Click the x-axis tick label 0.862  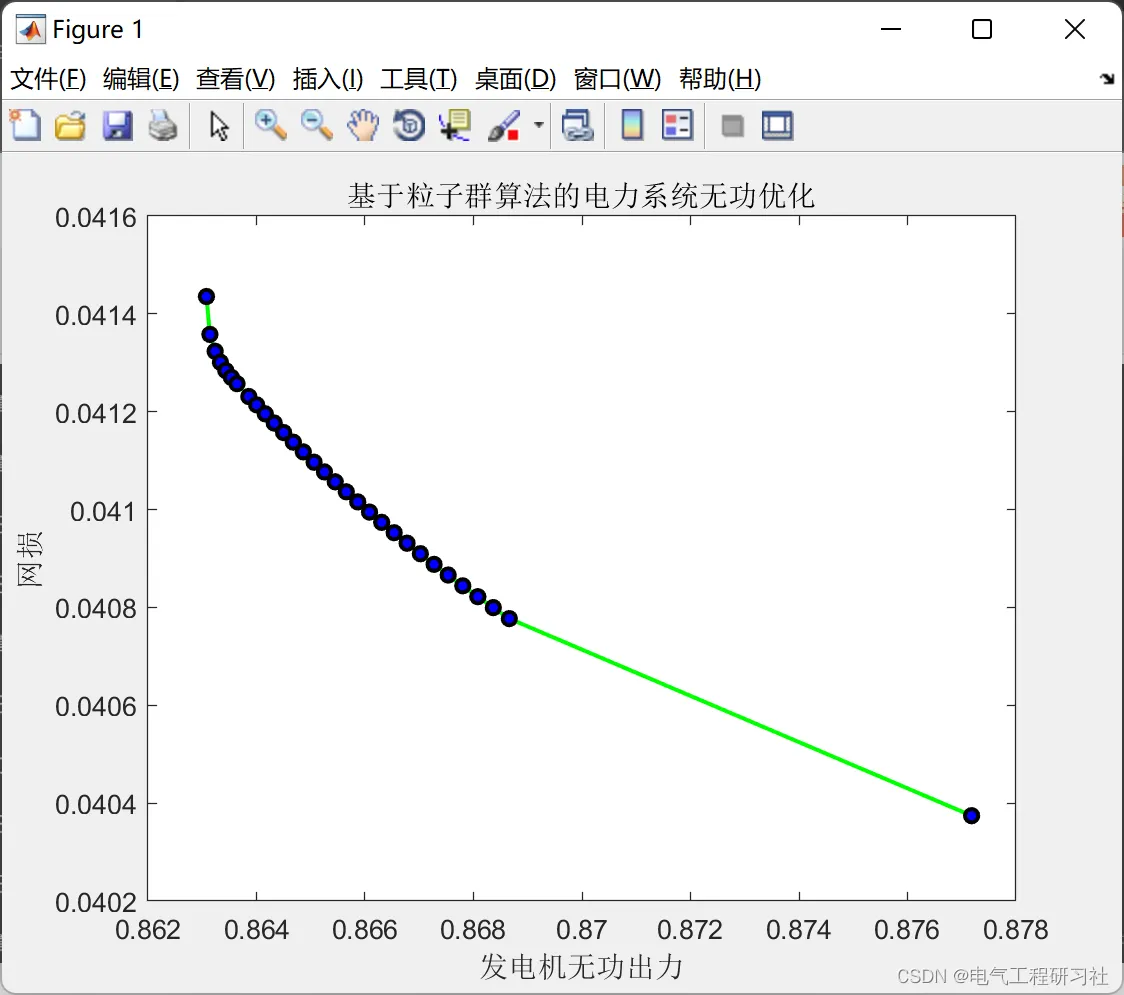click(148, 930)
